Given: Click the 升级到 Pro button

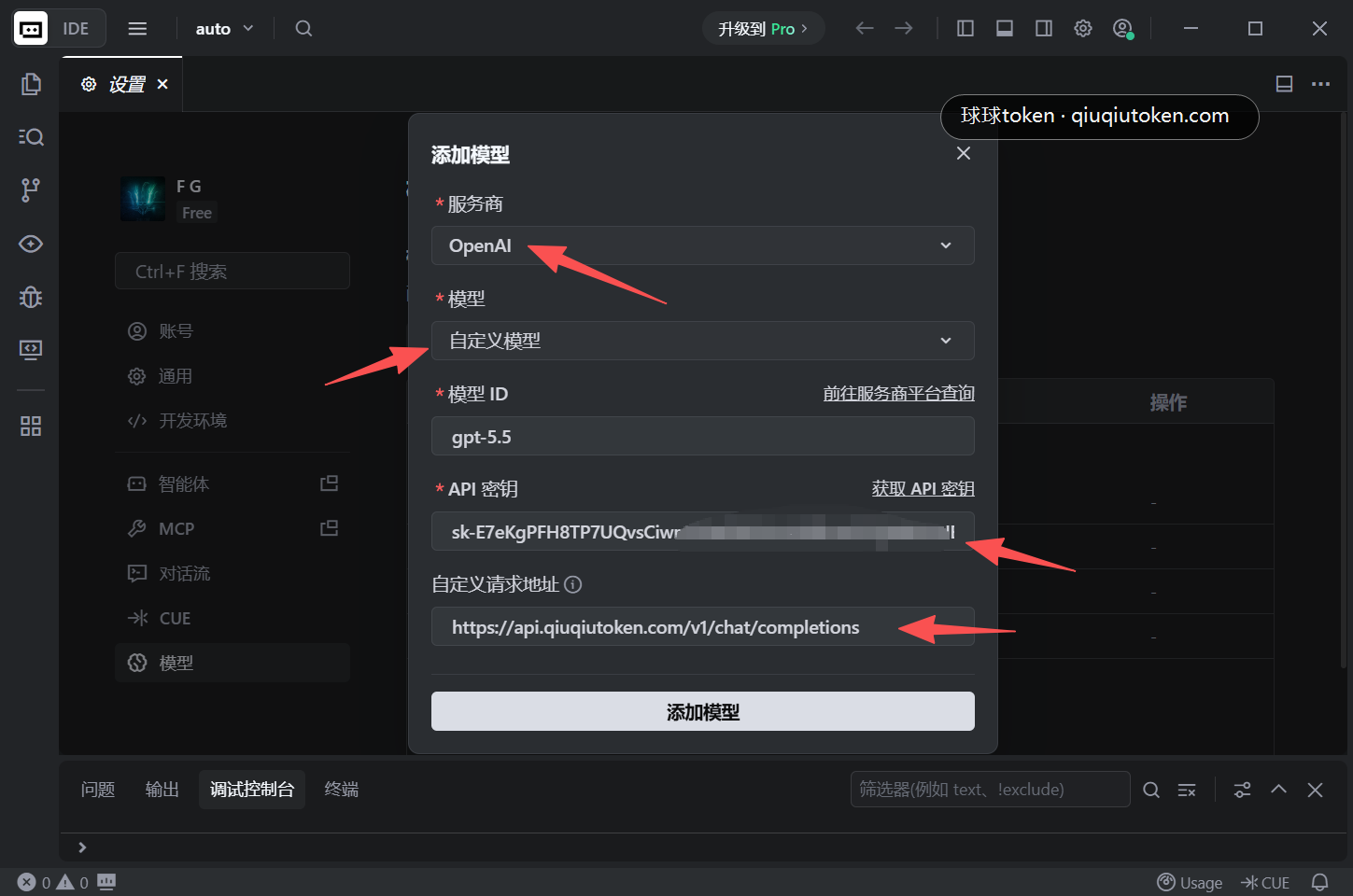Looking at the screenshot, I should (x=763, y=29).
